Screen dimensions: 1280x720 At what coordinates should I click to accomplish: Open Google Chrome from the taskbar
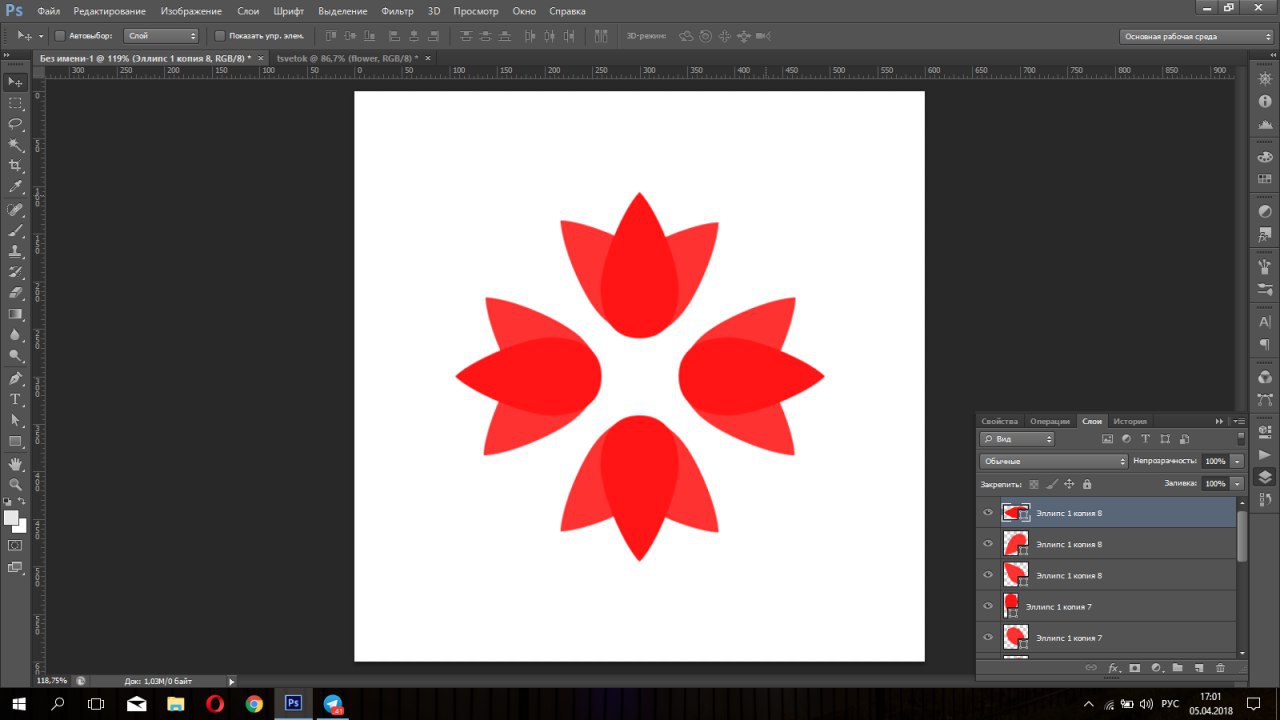coord(254,704)
